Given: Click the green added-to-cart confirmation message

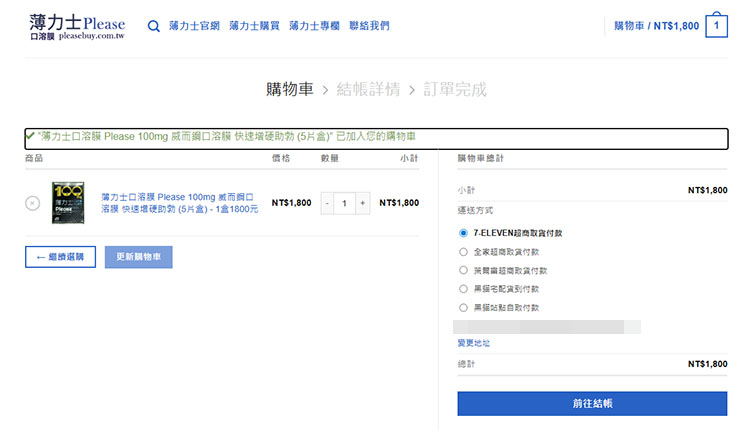Looking at the screenshot, I should (227, 137).
